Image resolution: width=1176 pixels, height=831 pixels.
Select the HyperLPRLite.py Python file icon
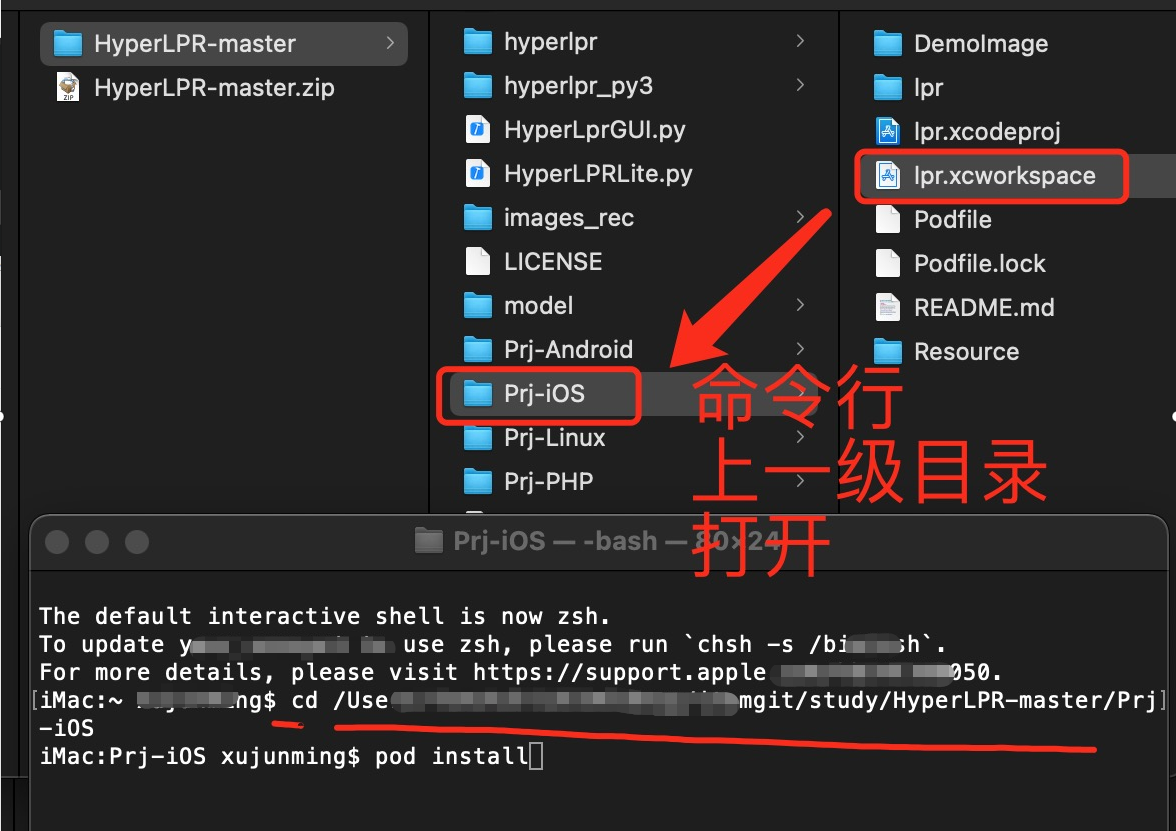(478, 173)
